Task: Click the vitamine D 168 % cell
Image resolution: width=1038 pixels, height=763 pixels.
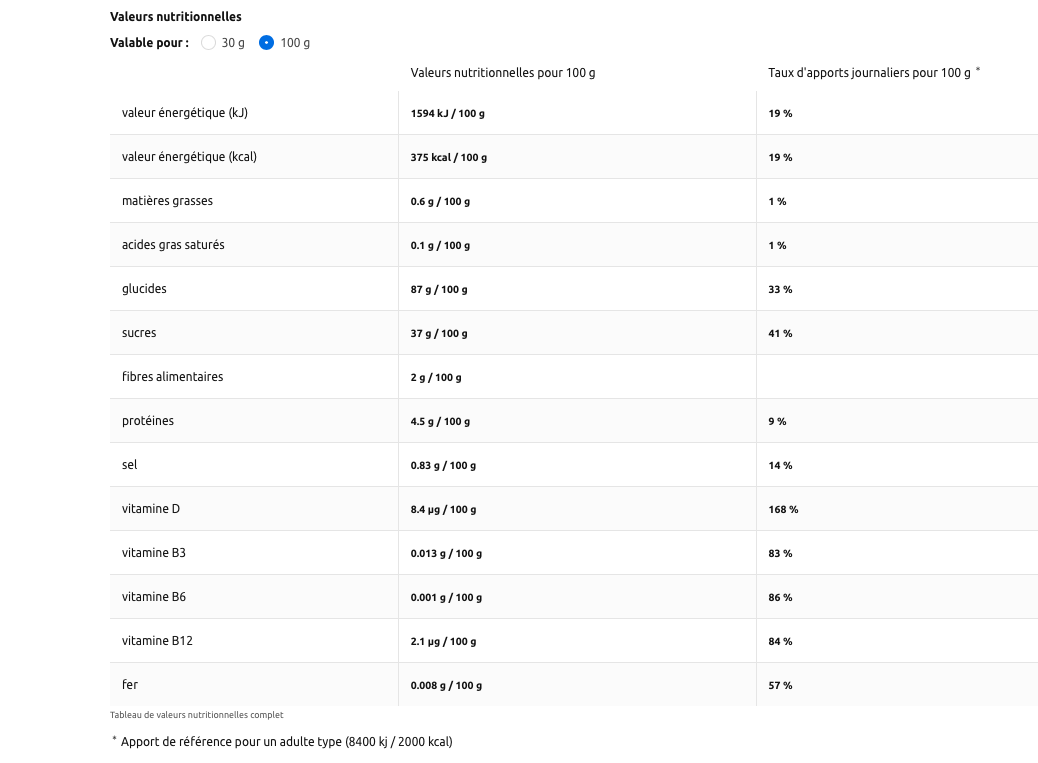Action: (783, 510)
